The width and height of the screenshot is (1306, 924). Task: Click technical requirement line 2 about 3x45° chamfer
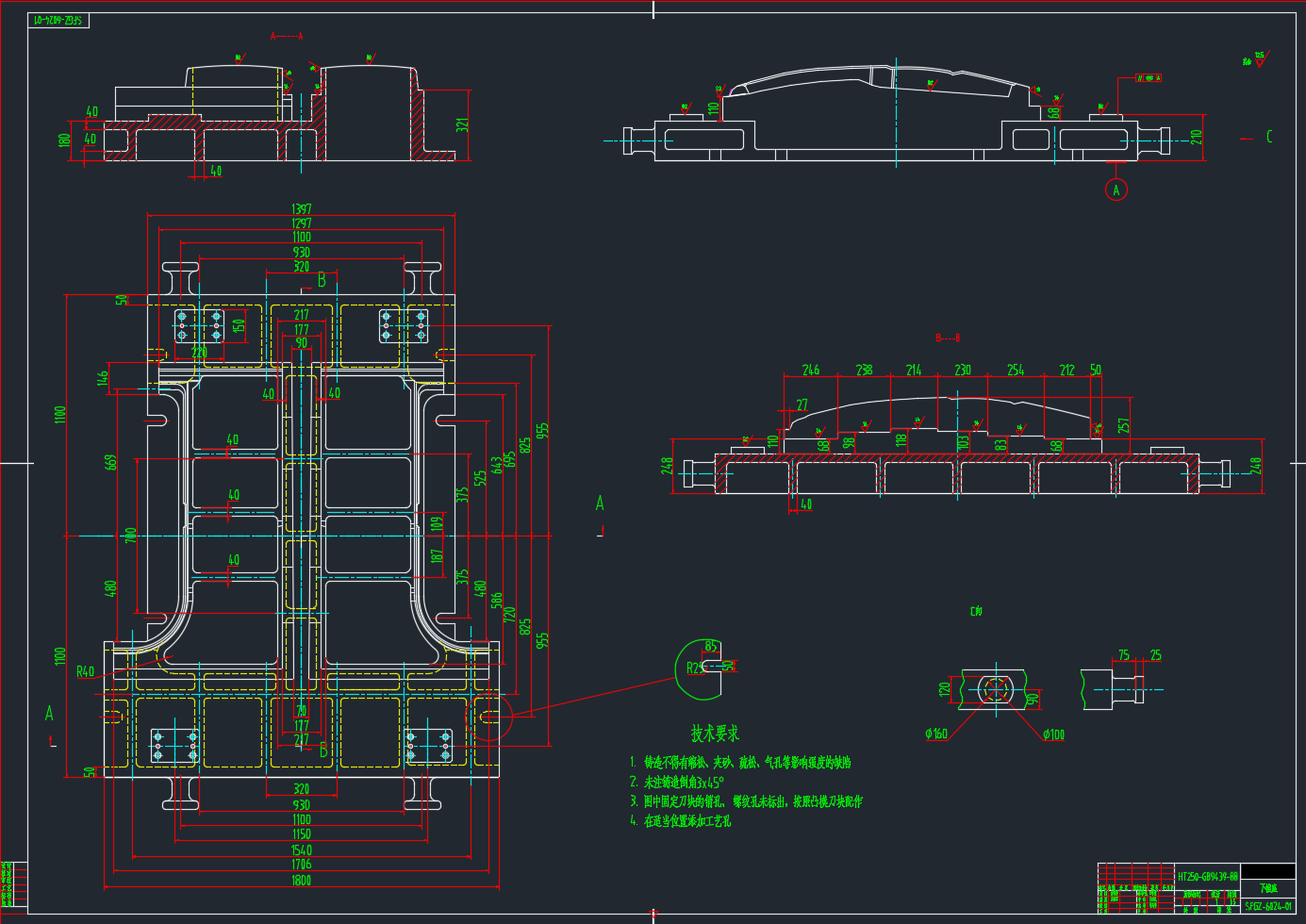(x=677, y=783)
